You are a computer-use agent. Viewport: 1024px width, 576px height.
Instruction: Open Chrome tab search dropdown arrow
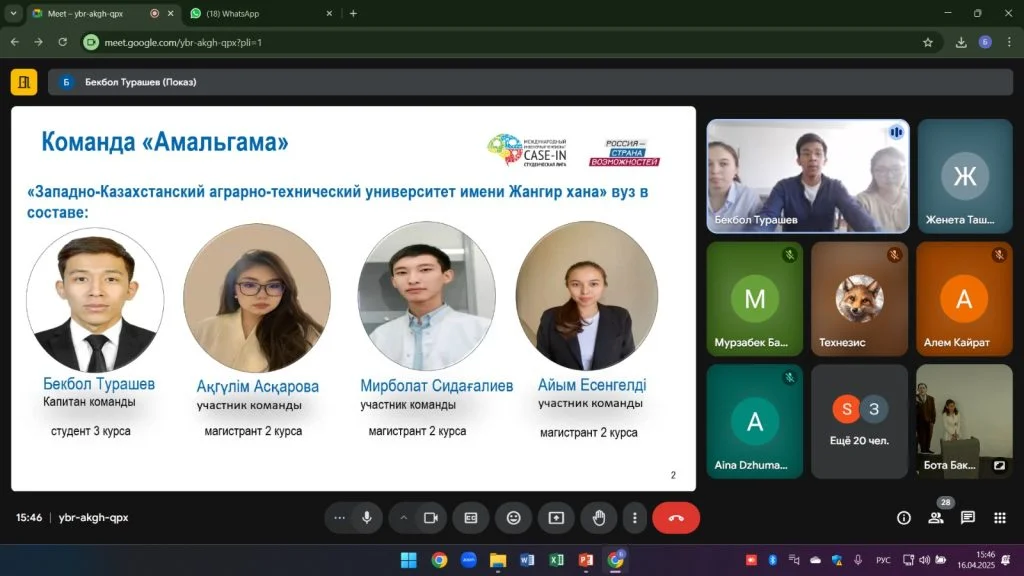coord(13,13)
